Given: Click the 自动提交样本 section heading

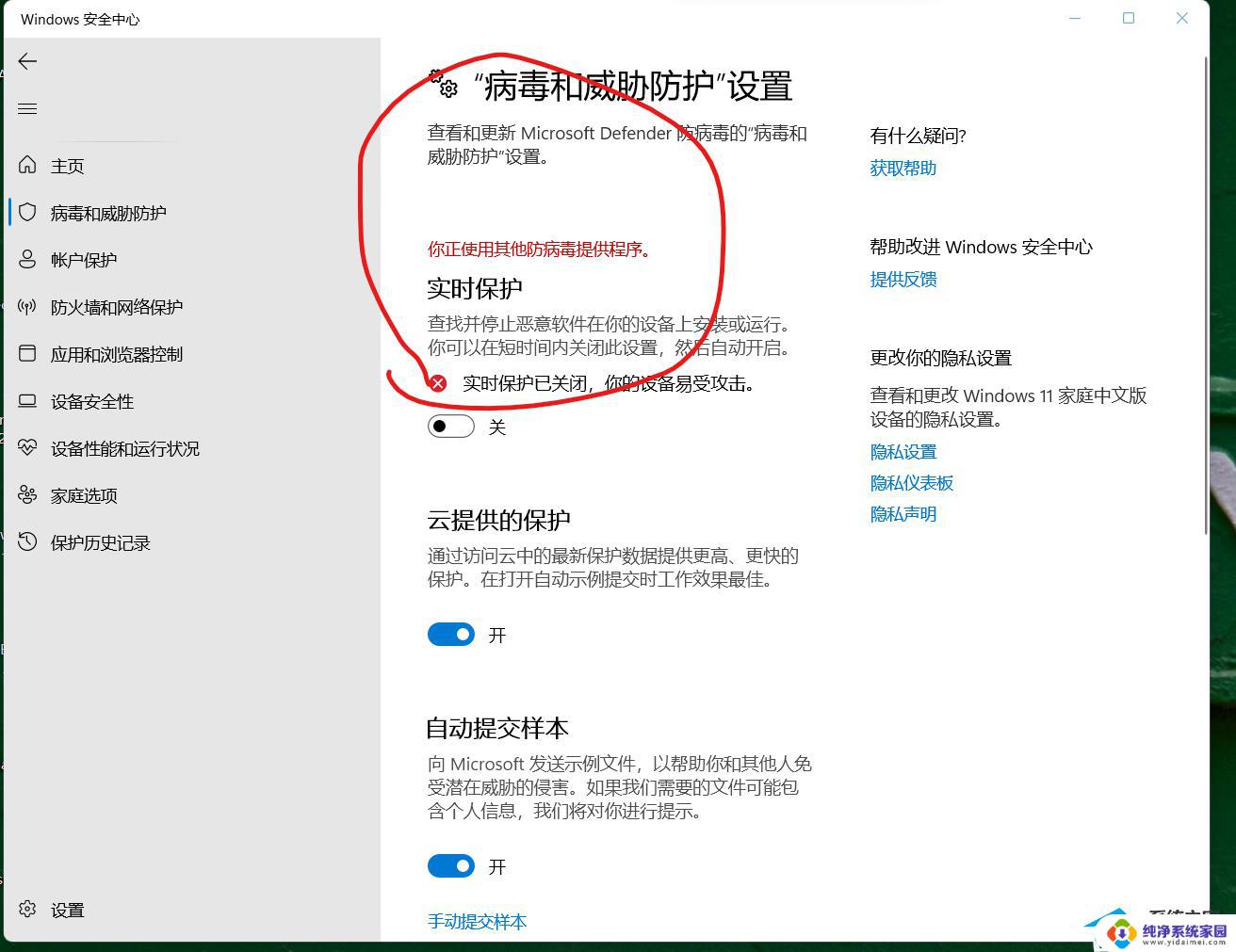Looking at the screenshot, I should pyautogui.click(x=497, y=728).
